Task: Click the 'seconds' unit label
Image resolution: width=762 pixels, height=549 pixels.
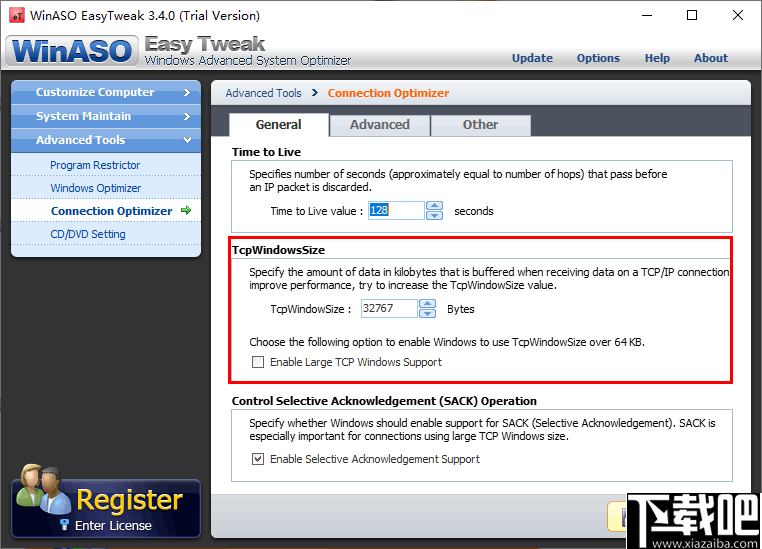Action: 474,211
